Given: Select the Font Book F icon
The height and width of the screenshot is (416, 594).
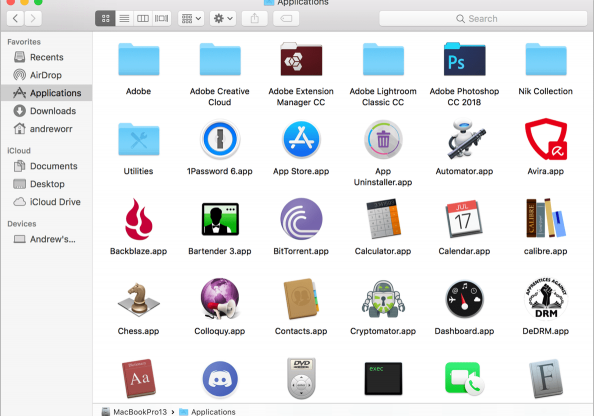Looking at the screenshot, I should click(x=546, y=378).
